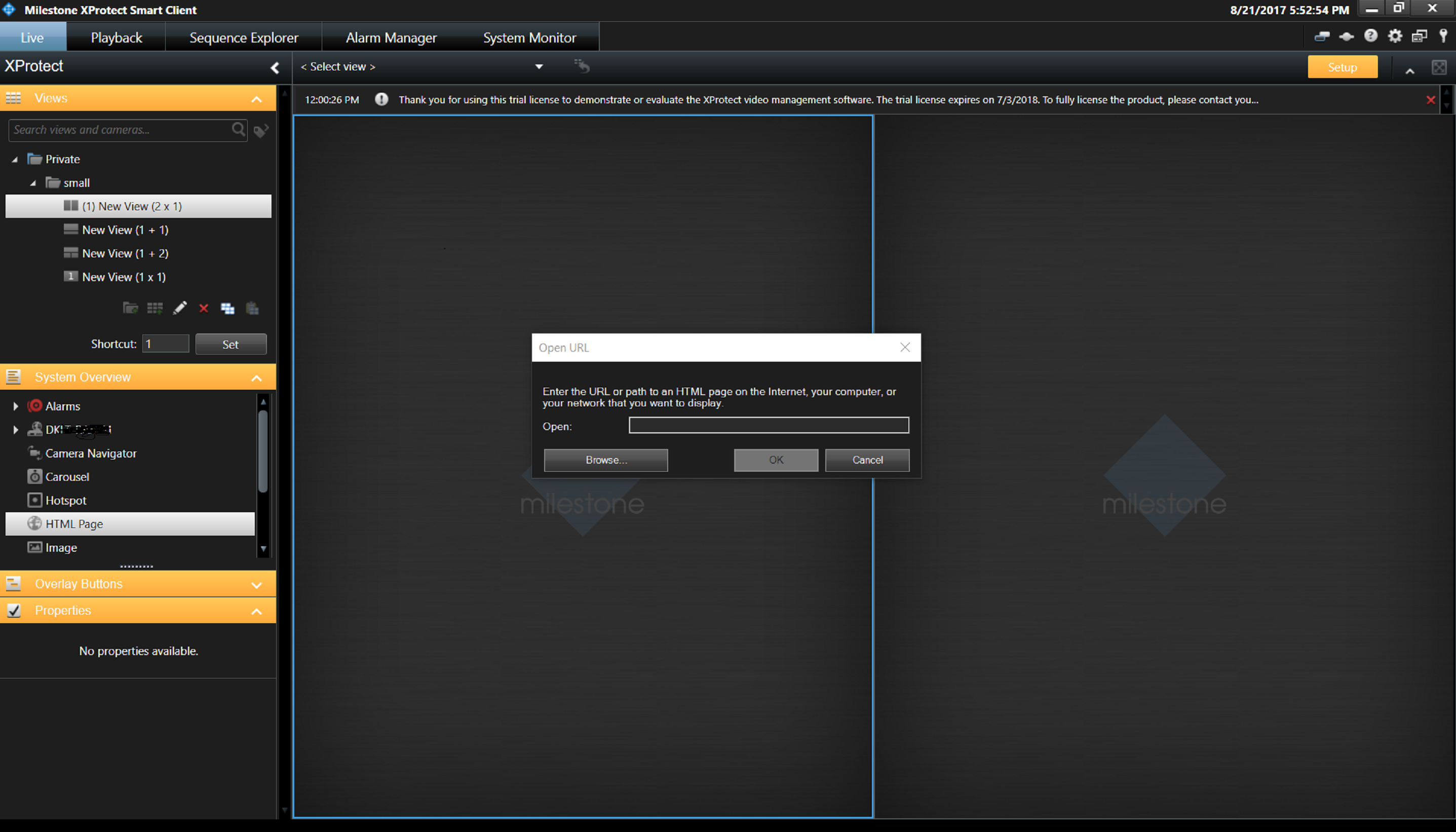
Task: Open the Select view dropdown
Action: (538, 67)
